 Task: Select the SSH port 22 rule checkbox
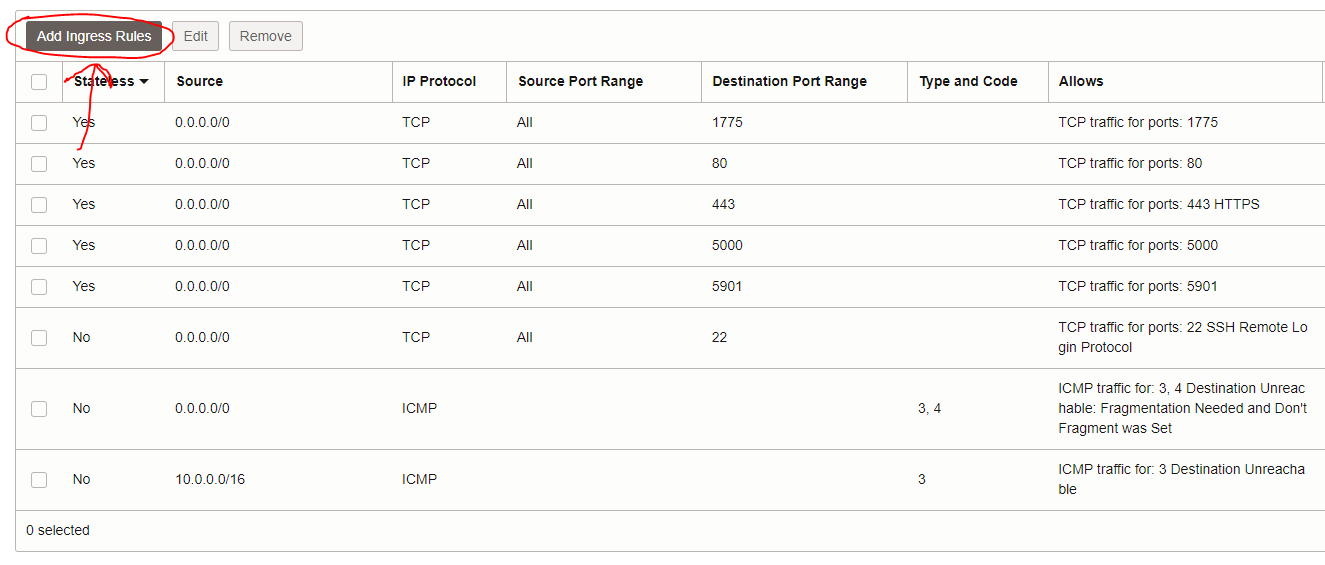[x=39, y=338]
